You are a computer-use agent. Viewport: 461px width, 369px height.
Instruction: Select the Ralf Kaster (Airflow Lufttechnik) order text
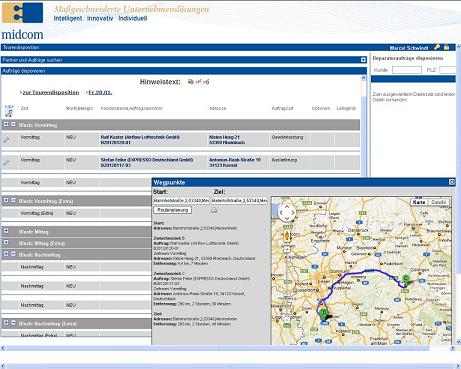140,140
